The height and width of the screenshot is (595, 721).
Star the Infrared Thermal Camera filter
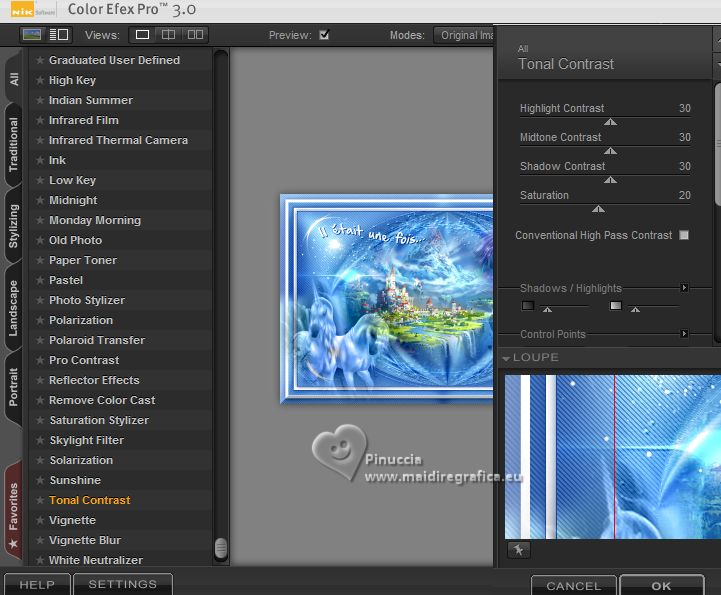click(x=40, y=140)
